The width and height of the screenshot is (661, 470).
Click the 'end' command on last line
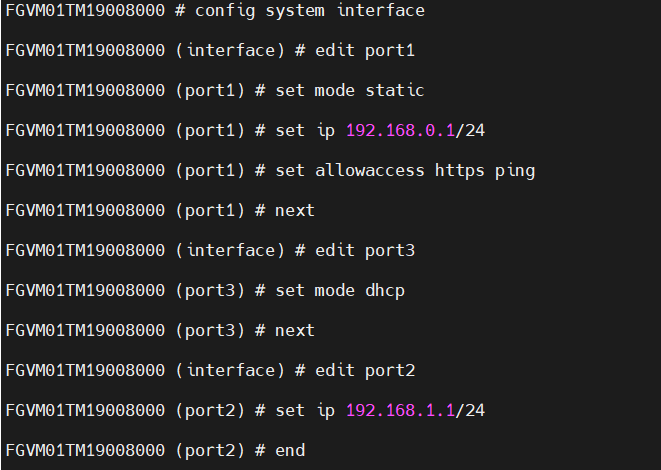[290, 450]
